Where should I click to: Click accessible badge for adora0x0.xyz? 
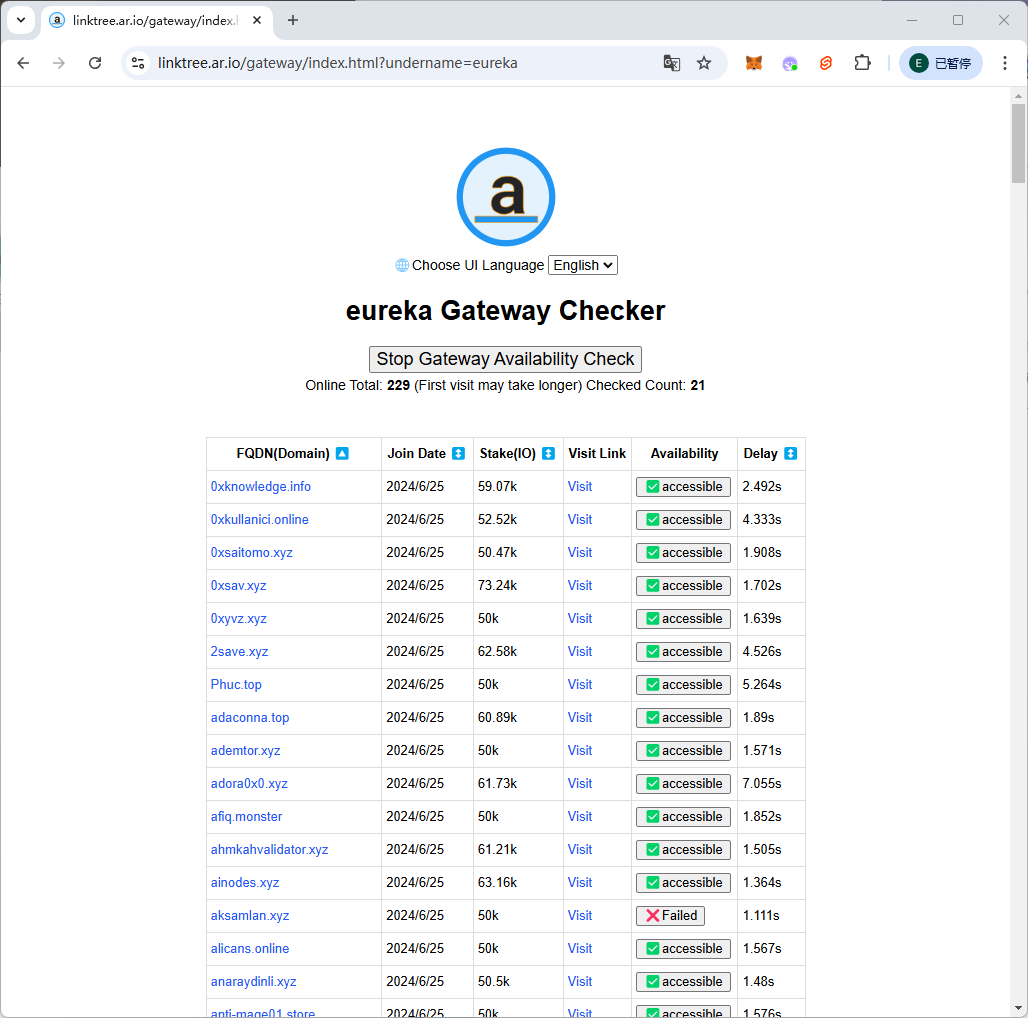pos(683,783)
